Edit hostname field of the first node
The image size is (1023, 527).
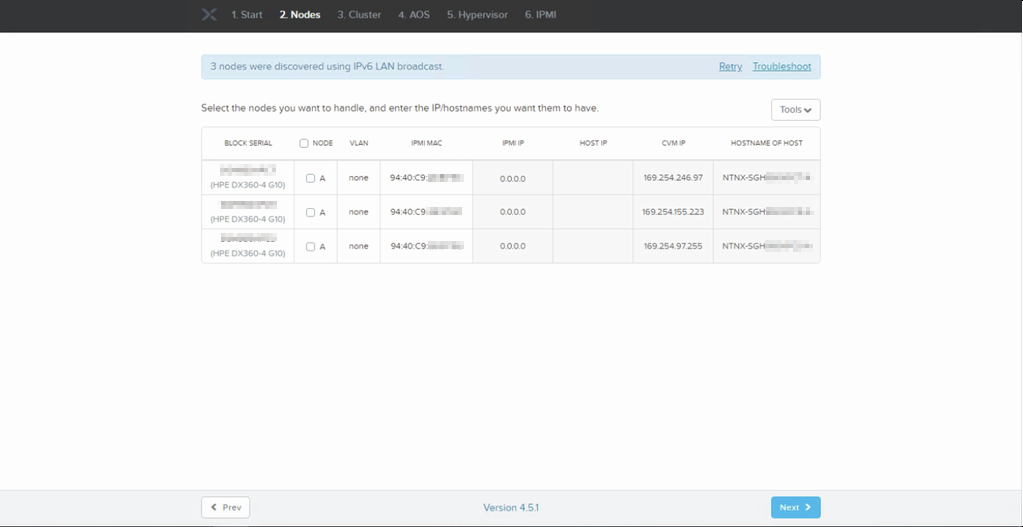point(767,178)
